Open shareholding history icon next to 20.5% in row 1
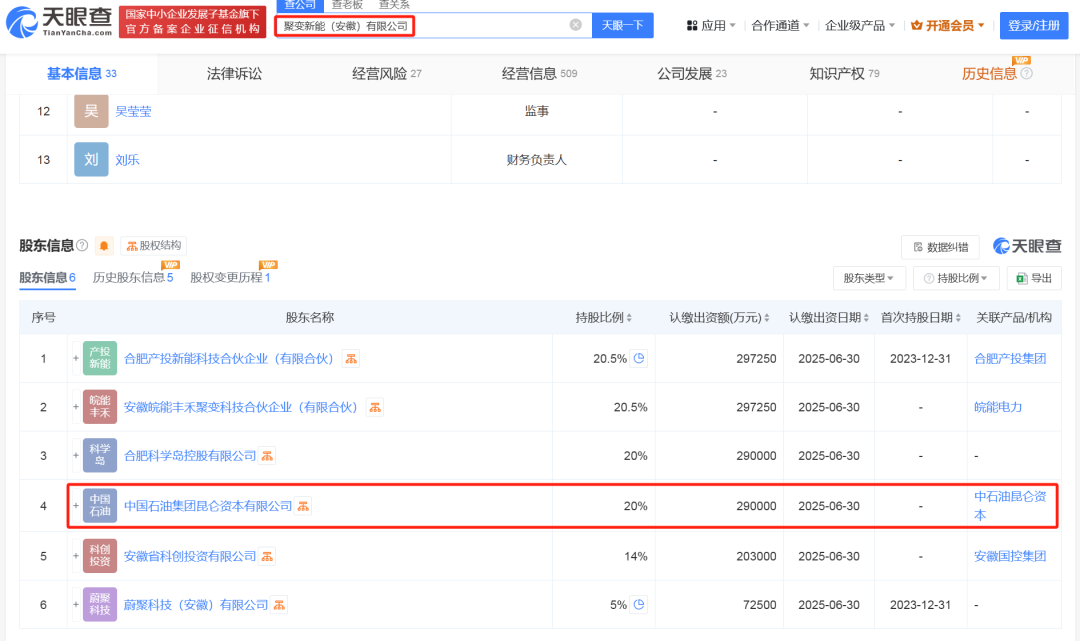1080x641 pixels. tap(639, 358)
